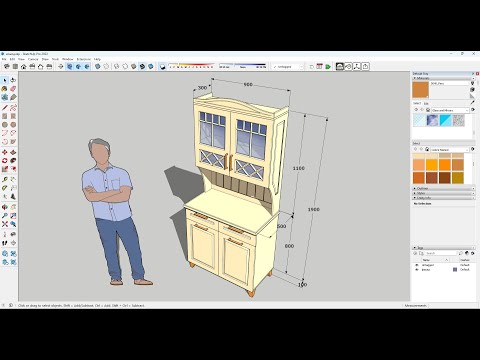Switch to Front view house icon
480x360 pixels.
tap(24, 66)
